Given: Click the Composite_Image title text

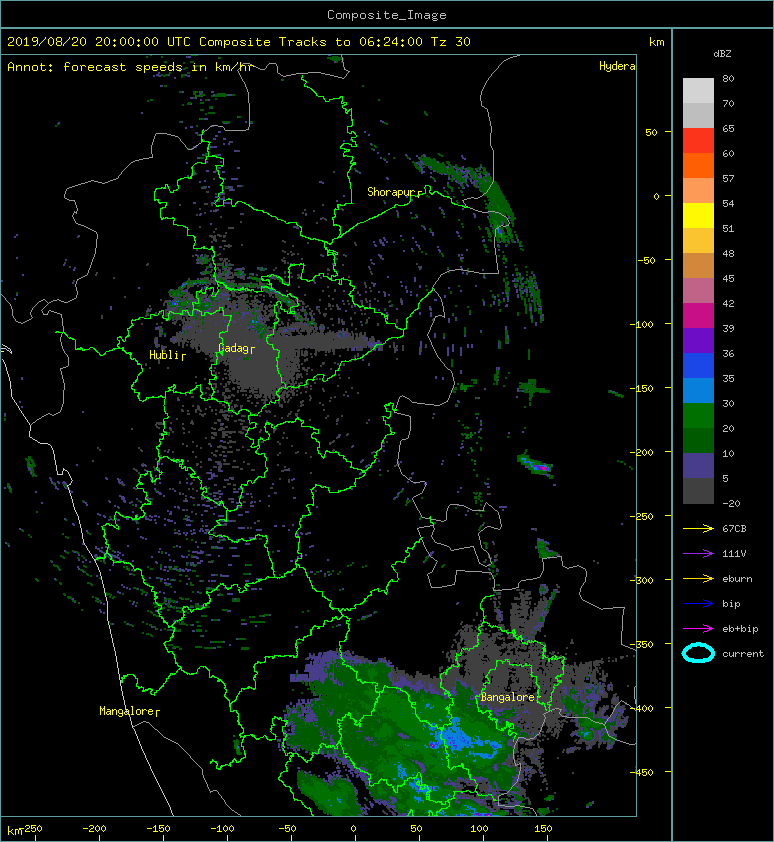Looking at the screenshot, I should 387,15.
